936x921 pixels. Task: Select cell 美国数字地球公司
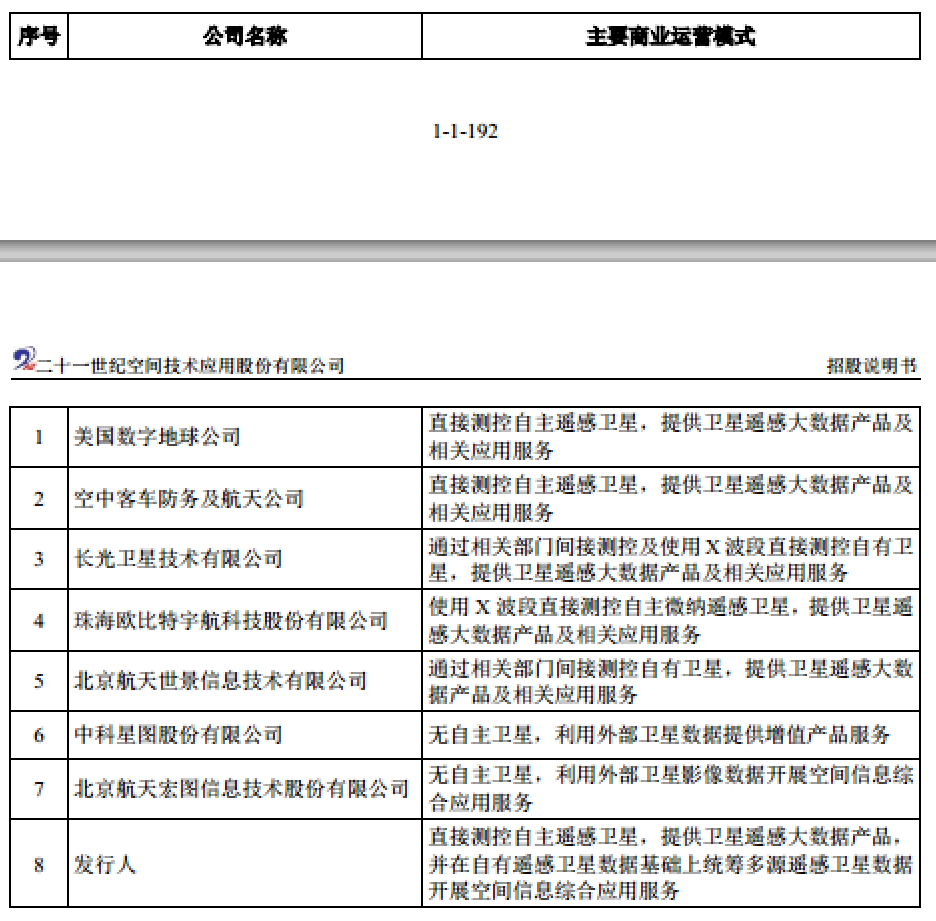(245, 437)
